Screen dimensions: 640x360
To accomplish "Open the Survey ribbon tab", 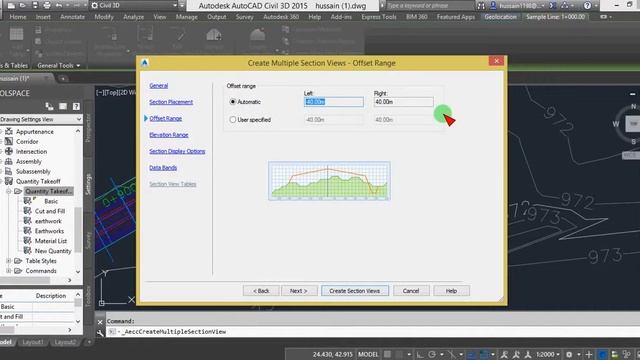I will click(244, 17).
